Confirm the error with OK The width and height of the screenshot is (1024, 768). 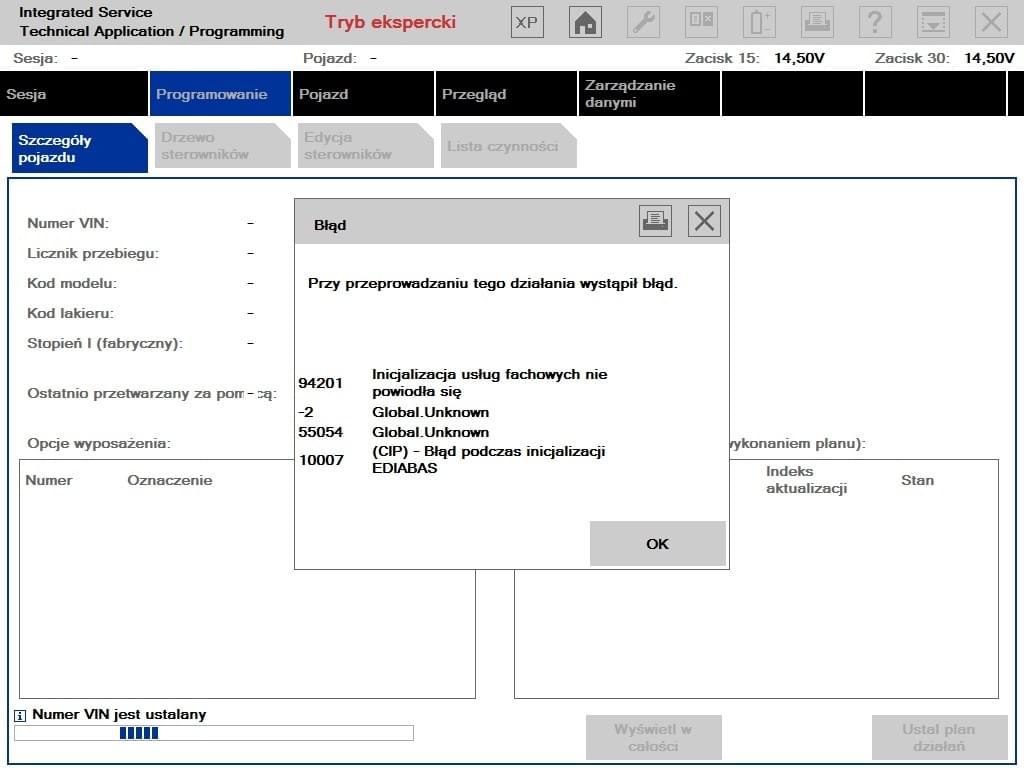pos(658,543)
